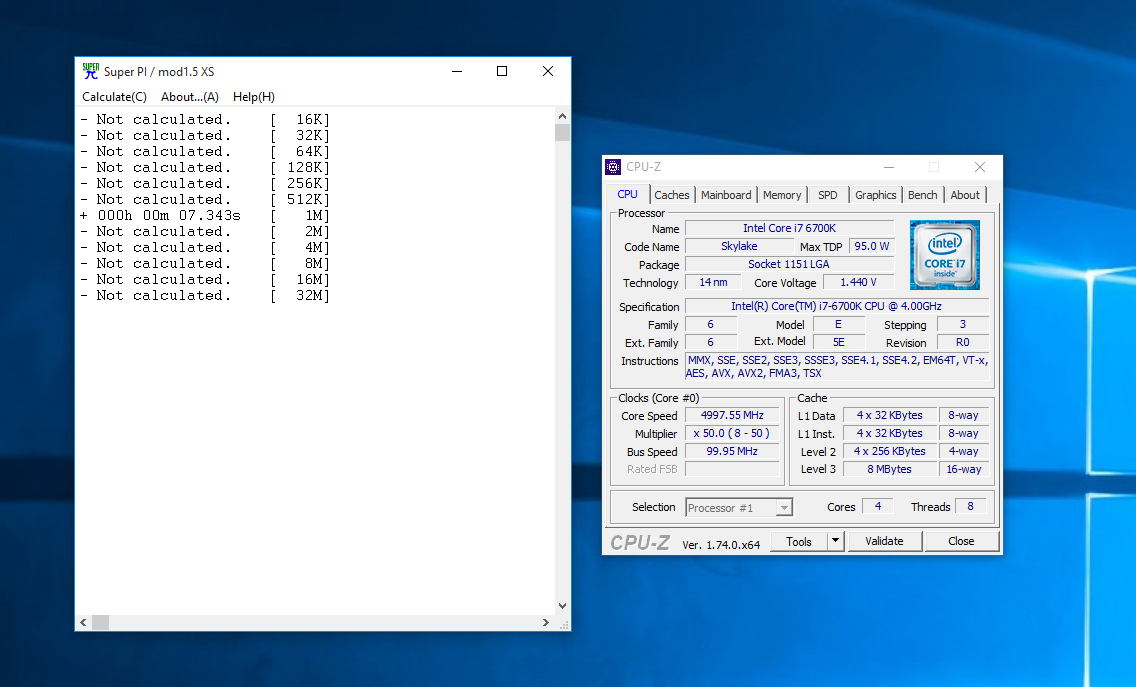Screen dimensions: 1136x687
Task: Click the CPU-Z version text 'Ver. 1.74.0.x64'
Action: (x=721, y=545)
